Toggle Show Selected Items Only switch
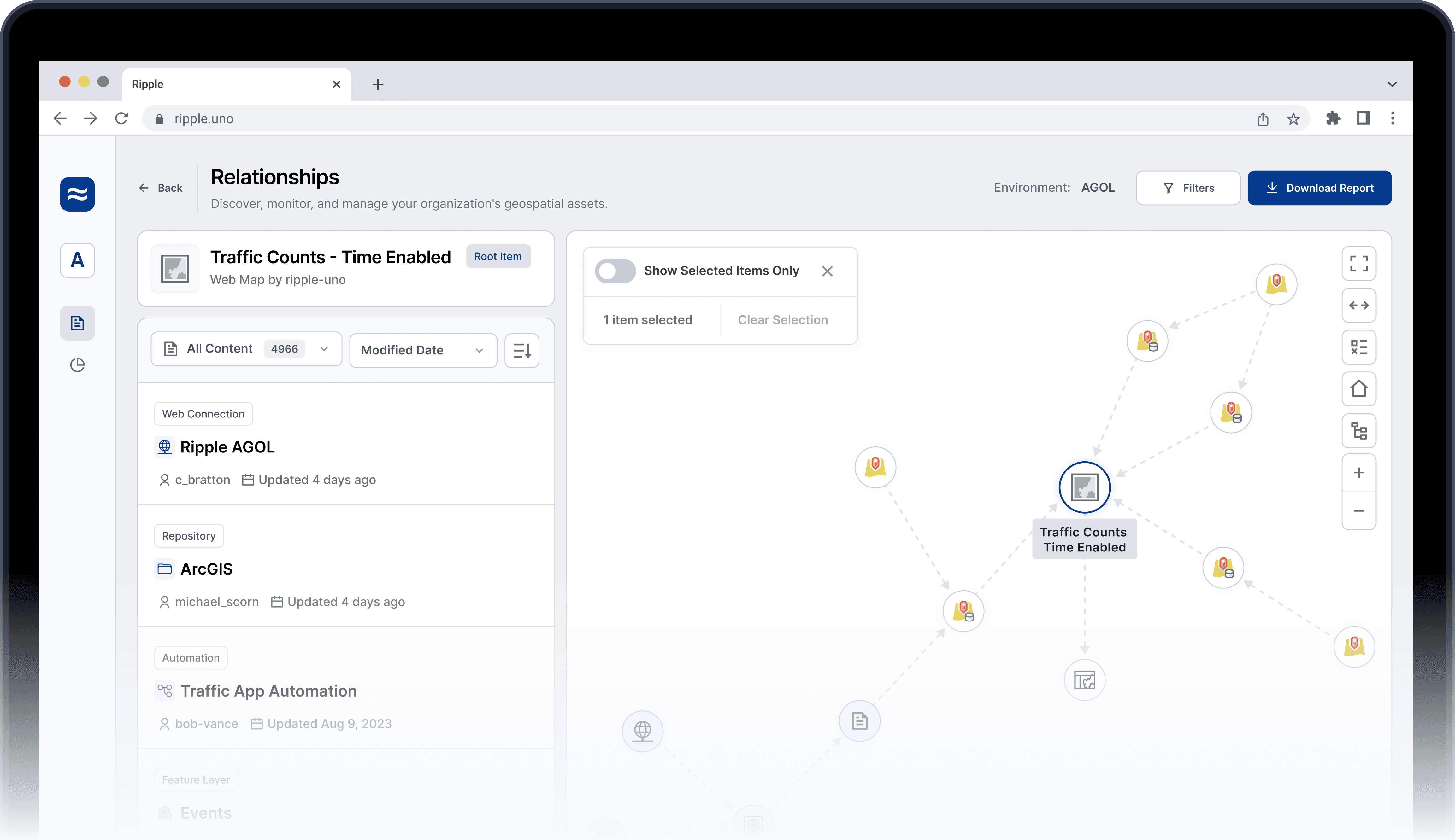 (x=615, y=271)
